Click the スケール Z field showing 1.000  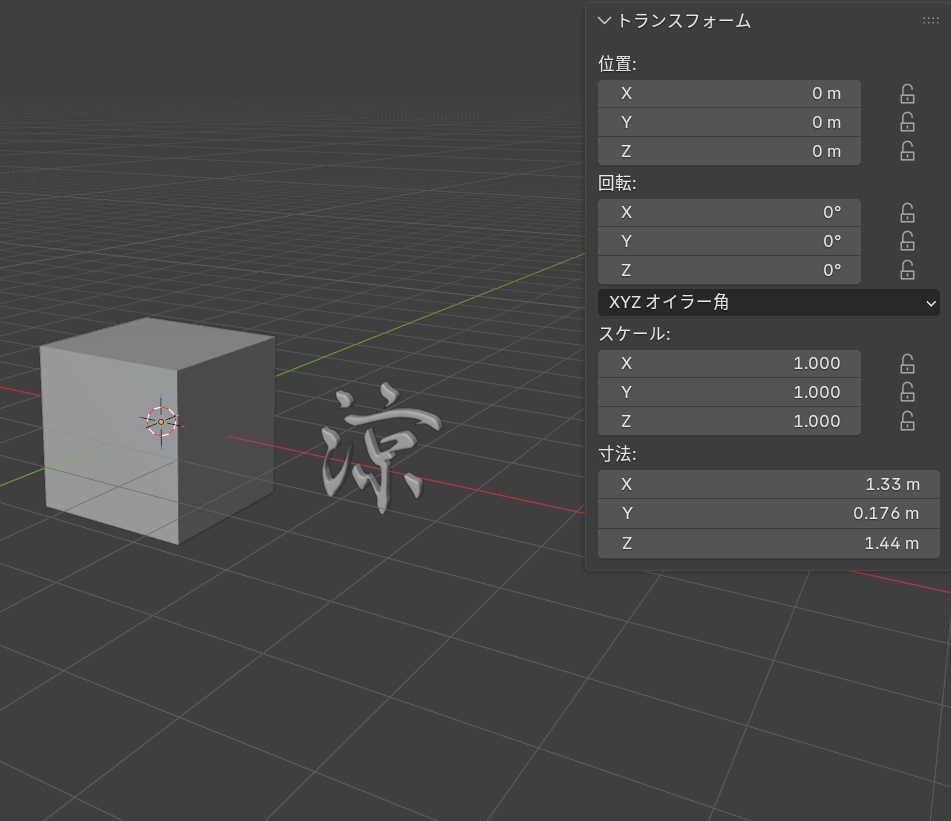pyautogui.click(x=729, y=421)
